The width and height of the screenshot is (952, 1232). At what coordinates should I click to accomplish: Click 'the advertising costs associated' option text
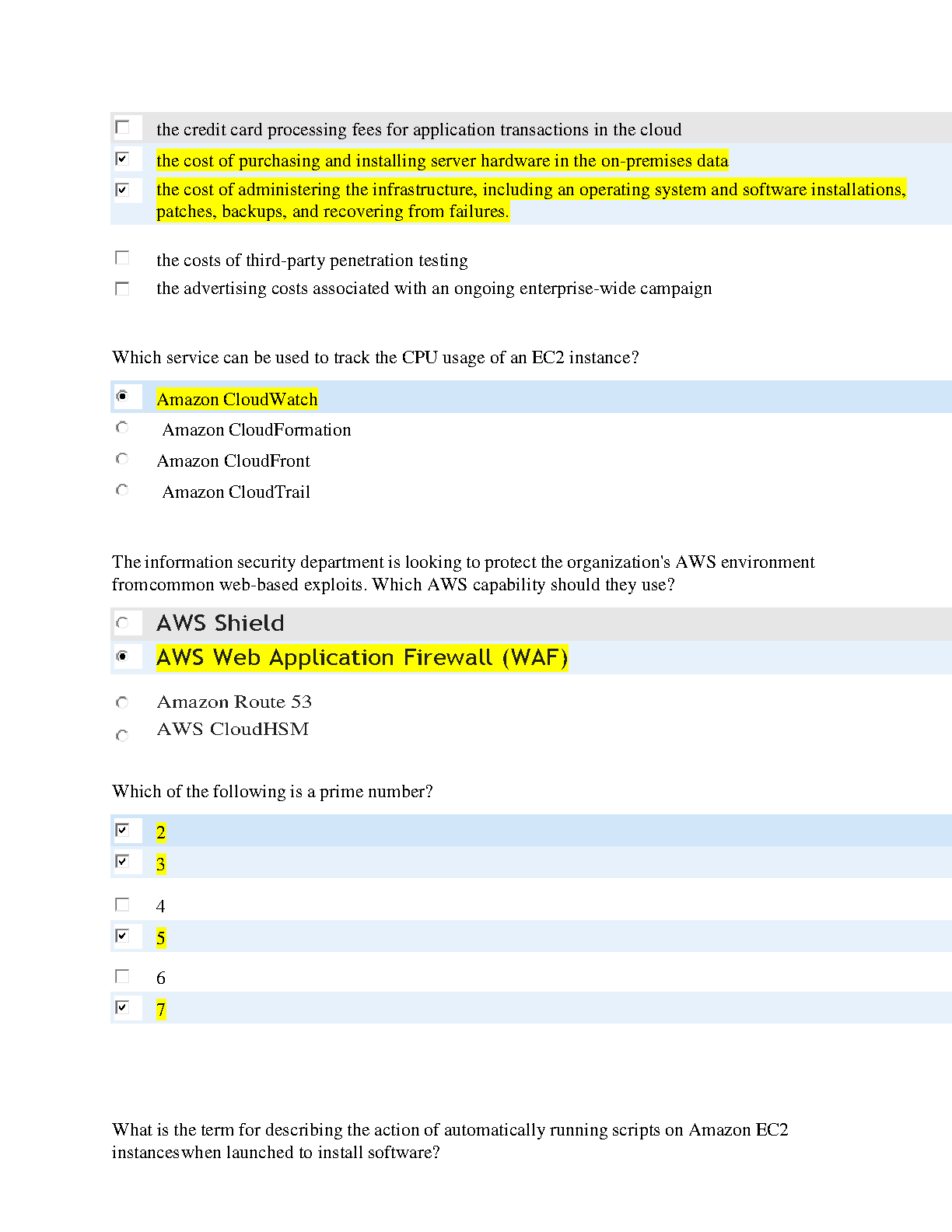point(434,289)
